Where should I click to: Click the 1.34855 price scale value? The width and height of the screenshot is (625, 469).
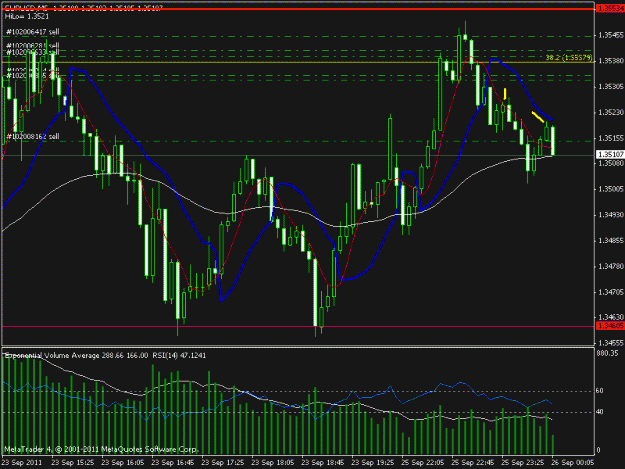[611, 241]
